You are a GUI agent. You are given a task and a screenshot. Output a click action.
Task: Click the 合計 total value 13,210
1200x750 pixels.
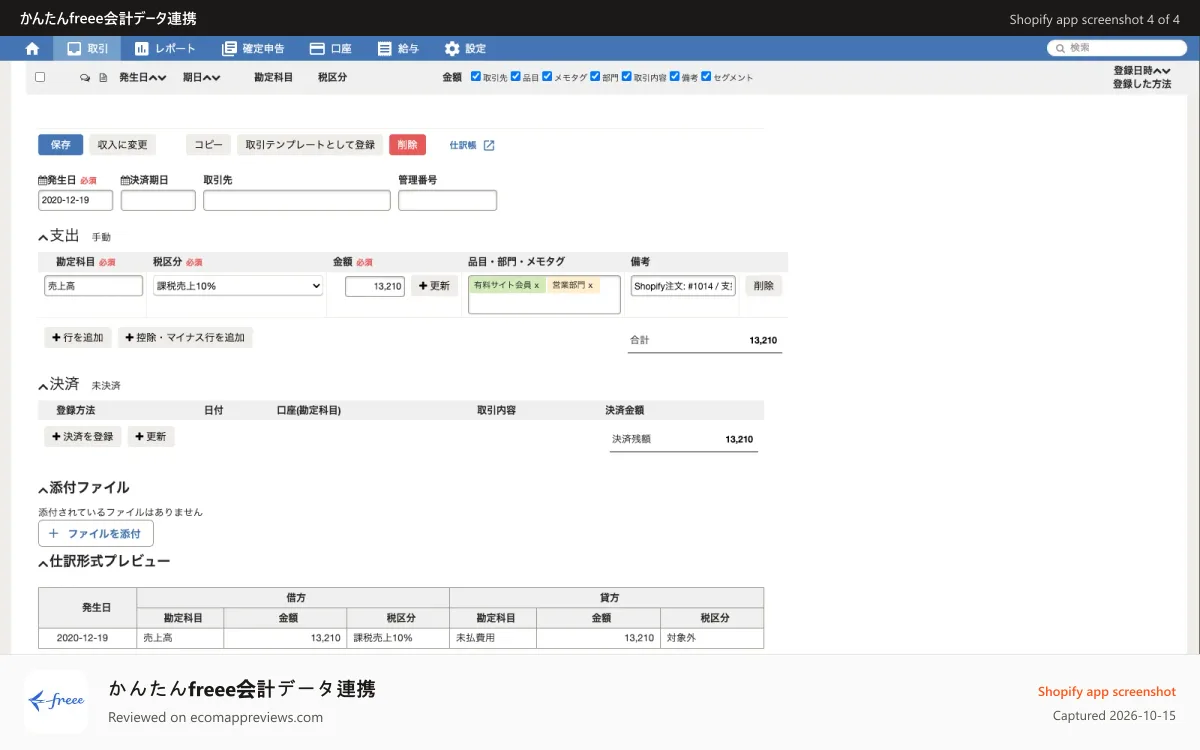point(763,341)
